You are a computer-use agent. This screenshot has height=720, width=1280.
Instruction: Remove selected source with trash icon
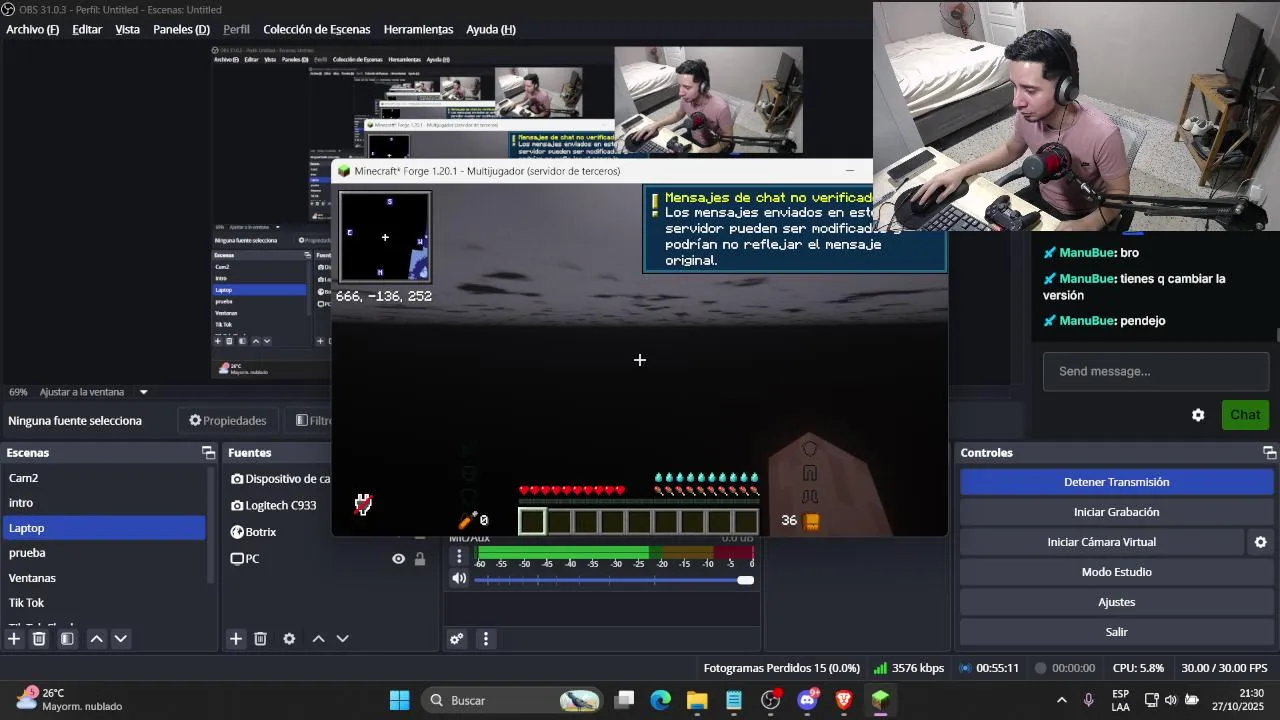click(x=260, y=638)
